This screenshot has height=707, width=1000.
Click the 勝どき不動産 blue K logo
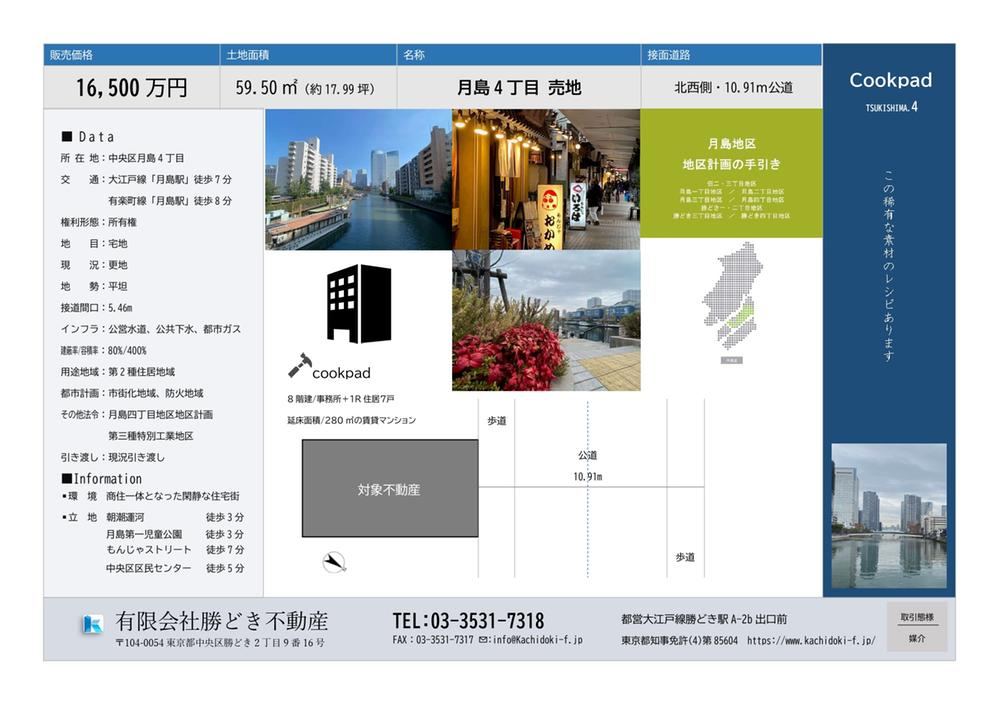click(x=93, y=624)
